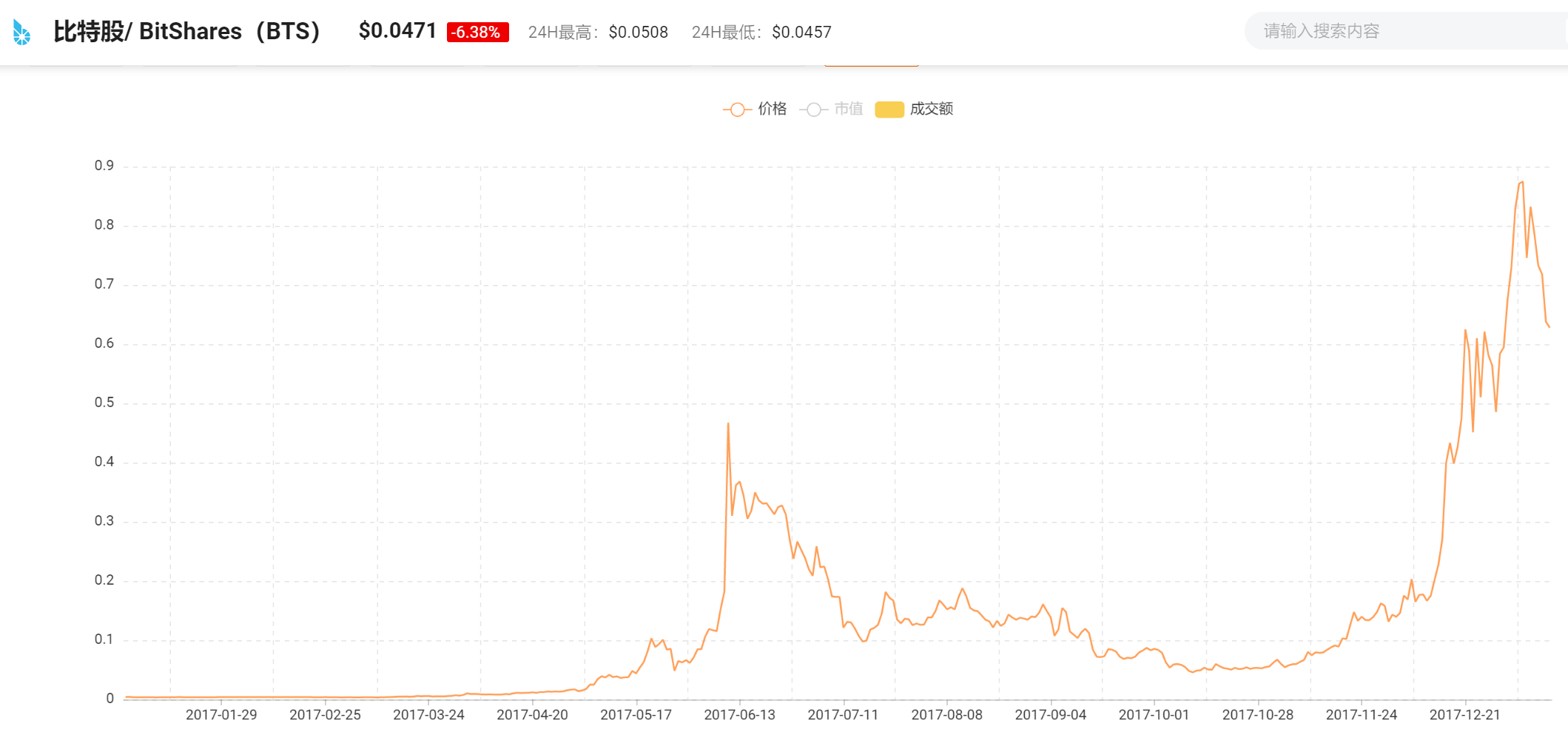Viewport: 1568px width, 735px height.
Task: Click the 24H最低 $0.0457 value
Action: 801,33
